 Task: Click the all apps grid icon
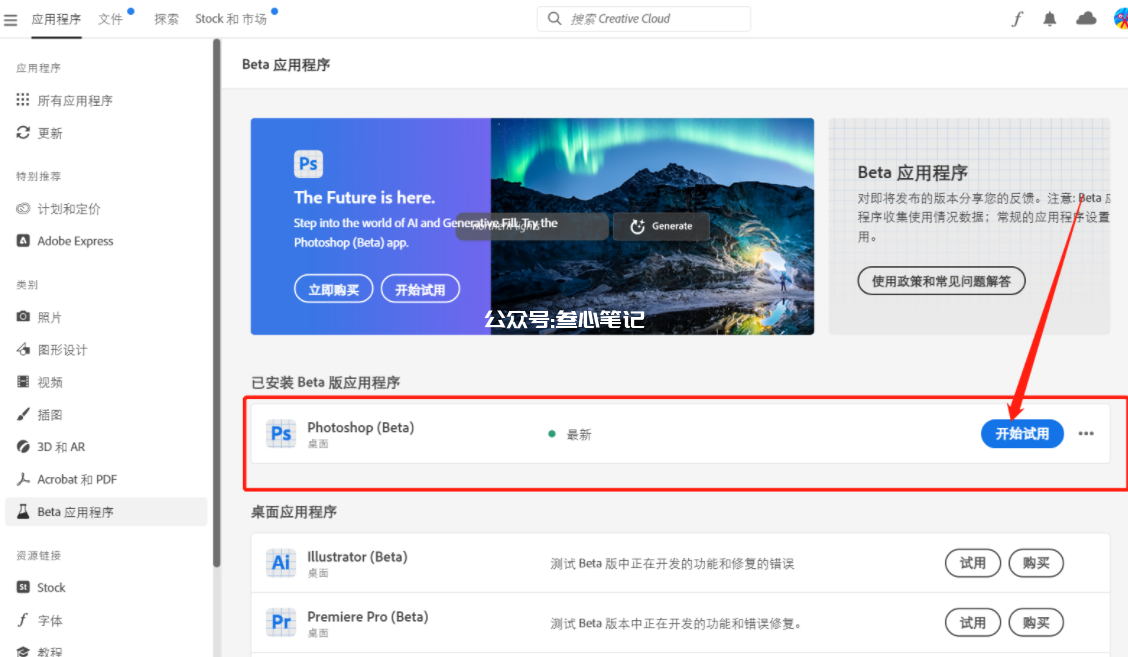(x=23, y=100)
